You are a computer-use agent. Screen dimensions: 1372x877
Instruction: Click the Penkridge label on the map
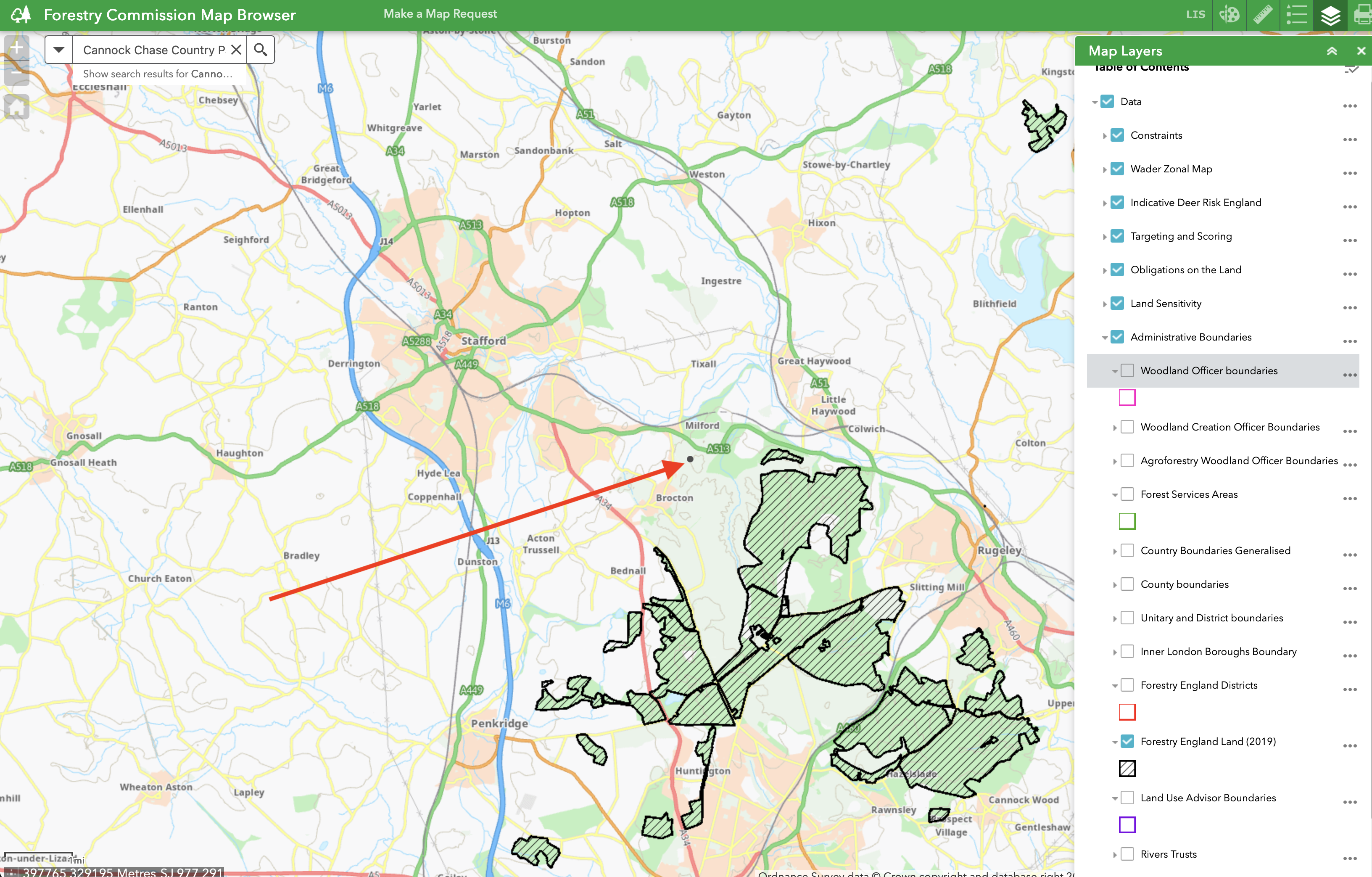tap(499, 723)
